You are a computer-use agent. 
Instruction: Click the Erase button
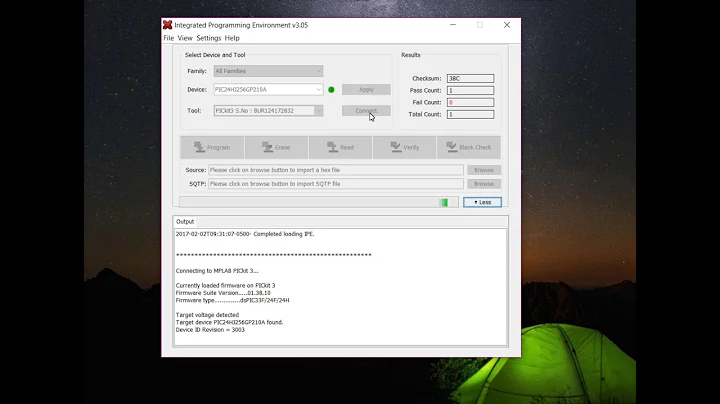(276, 147)
